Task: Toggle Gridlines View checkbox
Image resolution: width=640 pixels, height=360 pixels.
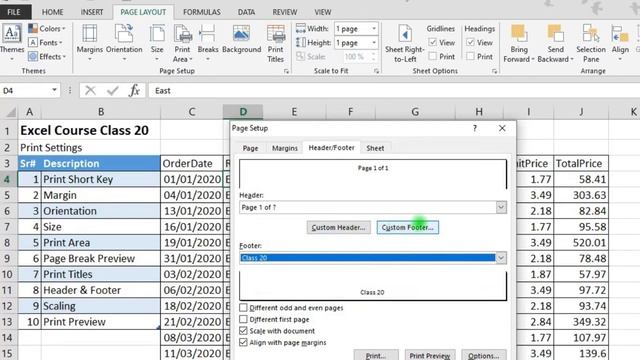Action: [433, 42]
